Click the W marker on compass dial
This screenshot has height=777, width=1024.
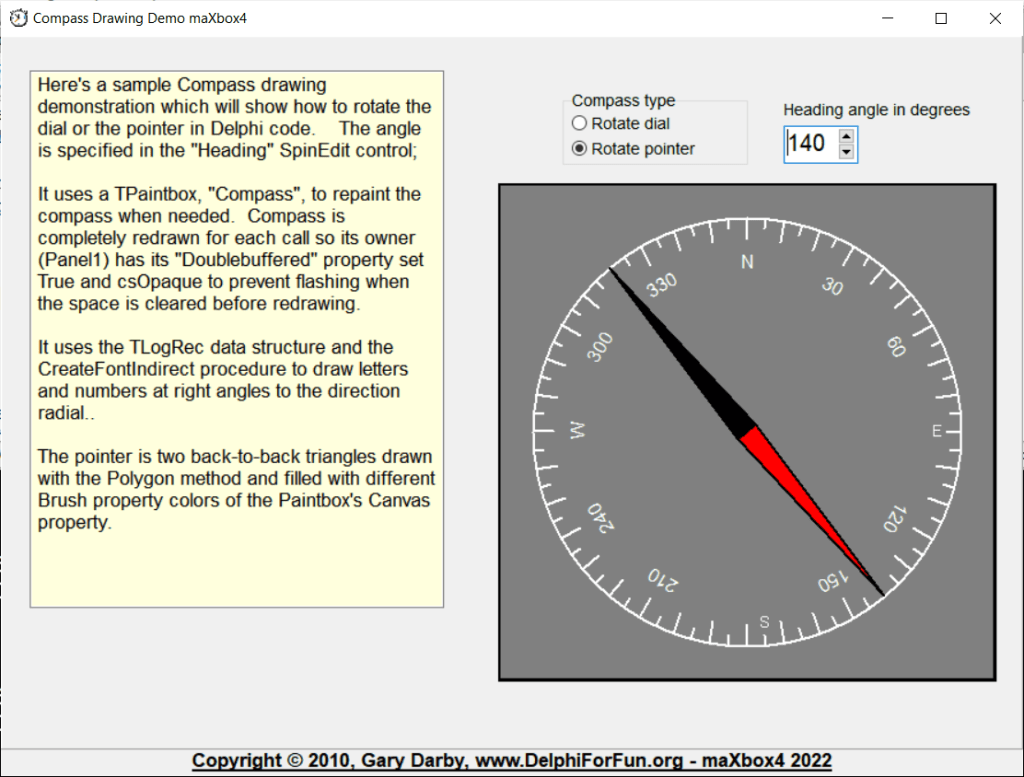coord(576,431)
